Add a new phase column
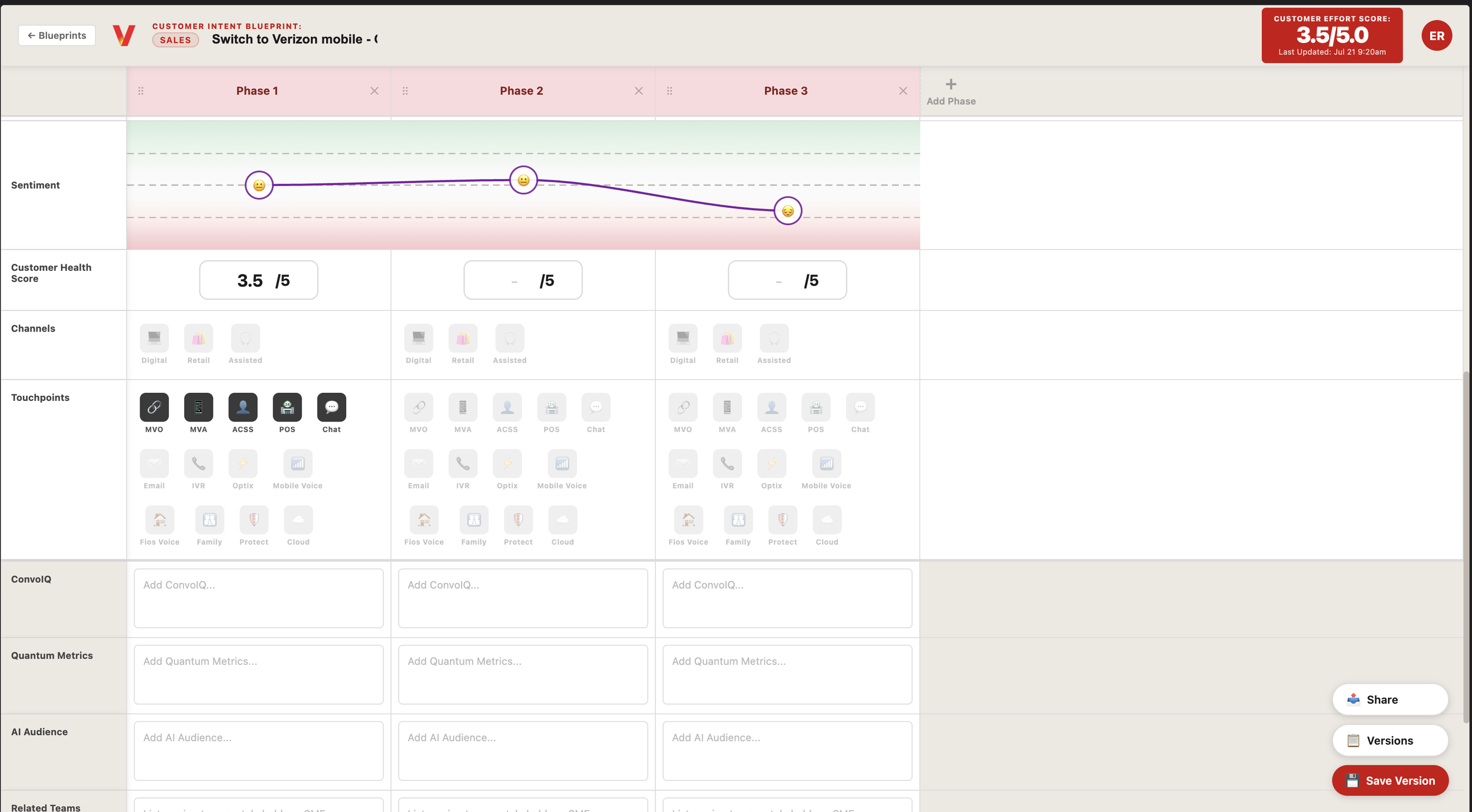The width and height of the screenshot is (1472, 812). pyautogui.click(x=951, y=92)
